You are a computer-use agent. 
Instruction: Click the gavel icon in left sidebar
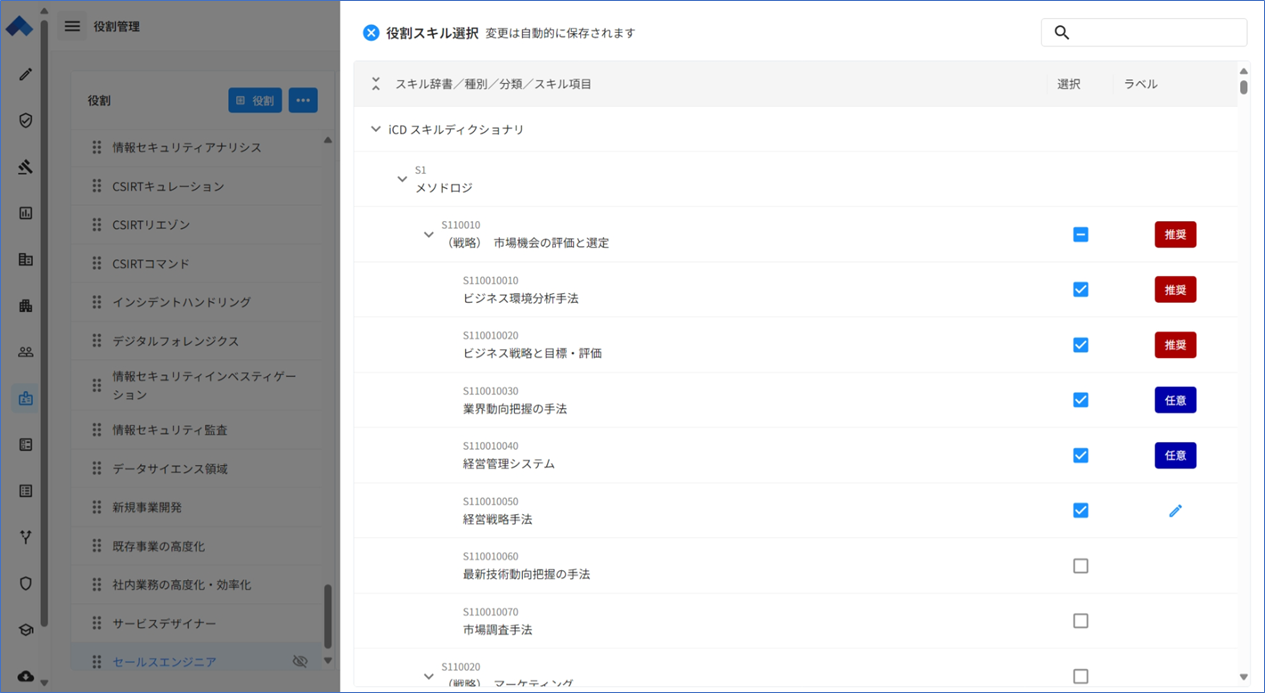(26, 167)
